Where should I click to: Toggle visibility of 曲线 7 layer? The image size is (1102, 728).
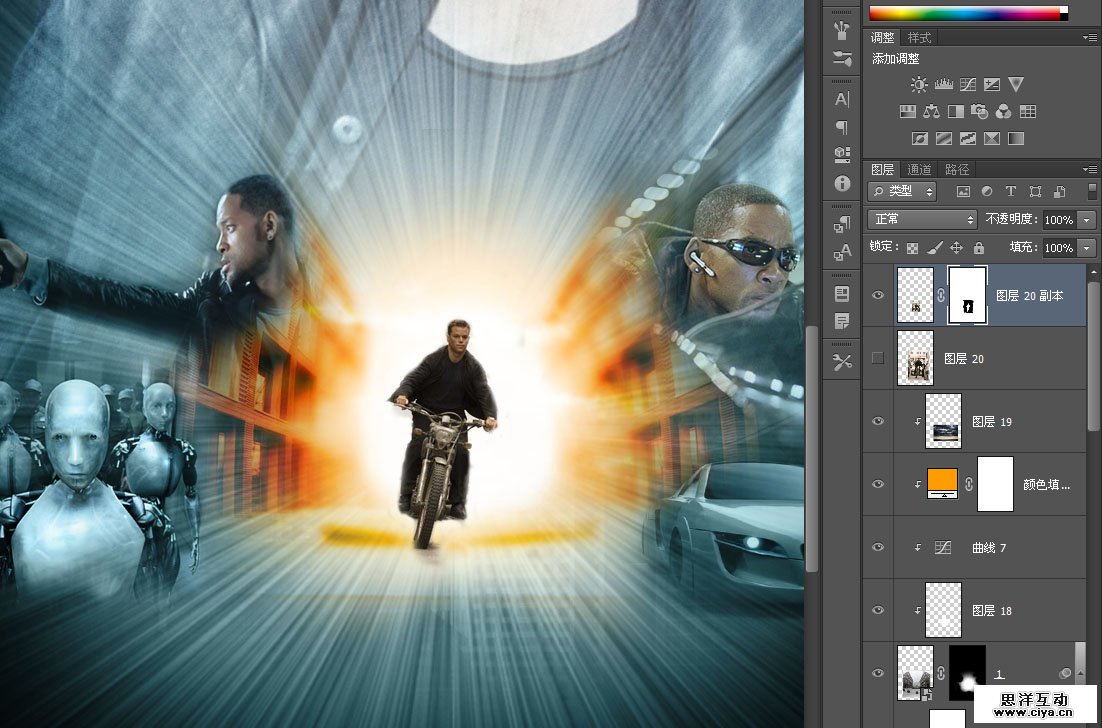pos(878,547)
